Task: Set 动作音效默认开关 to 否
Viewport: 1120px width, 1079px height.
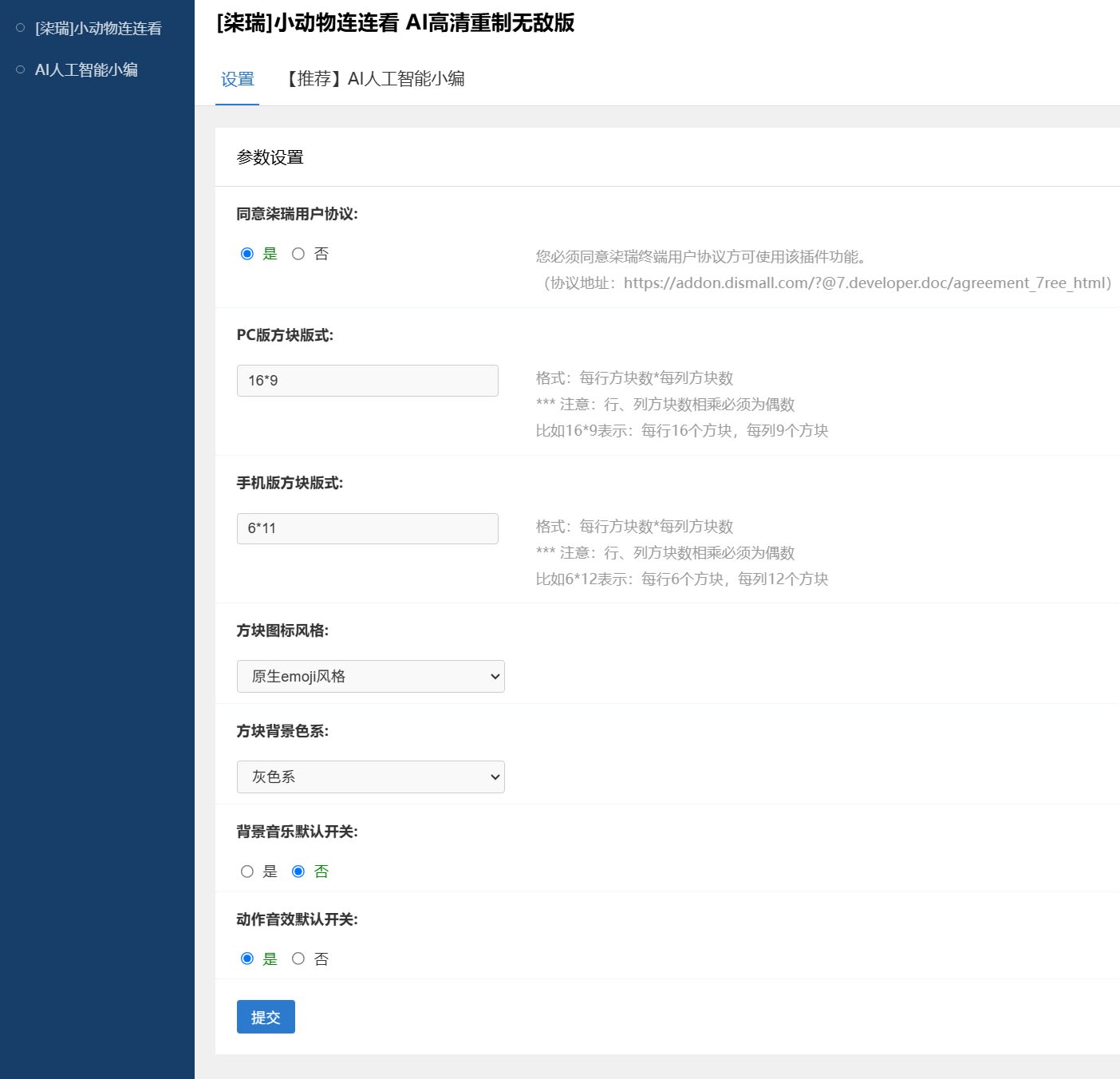Action: (298, 958)
